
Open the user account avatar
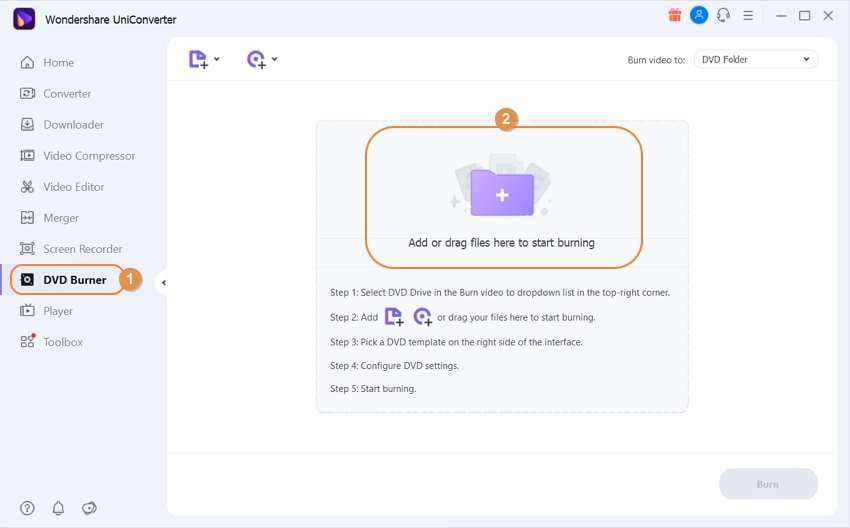pyautogui.click(x=699, y=15)
